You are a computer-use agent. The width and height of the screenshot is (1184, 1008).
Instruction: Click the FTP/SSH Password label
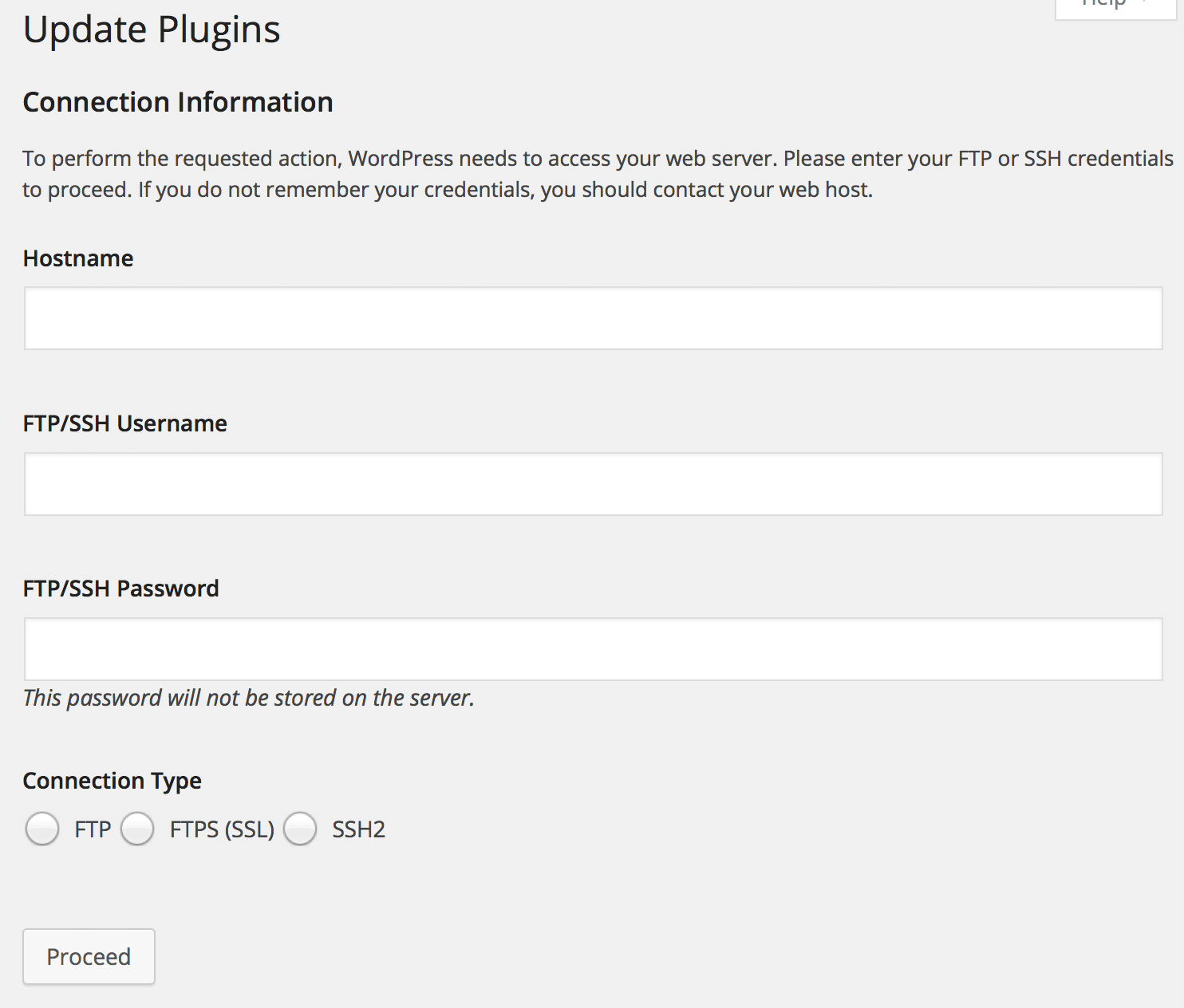pos(120,589)
